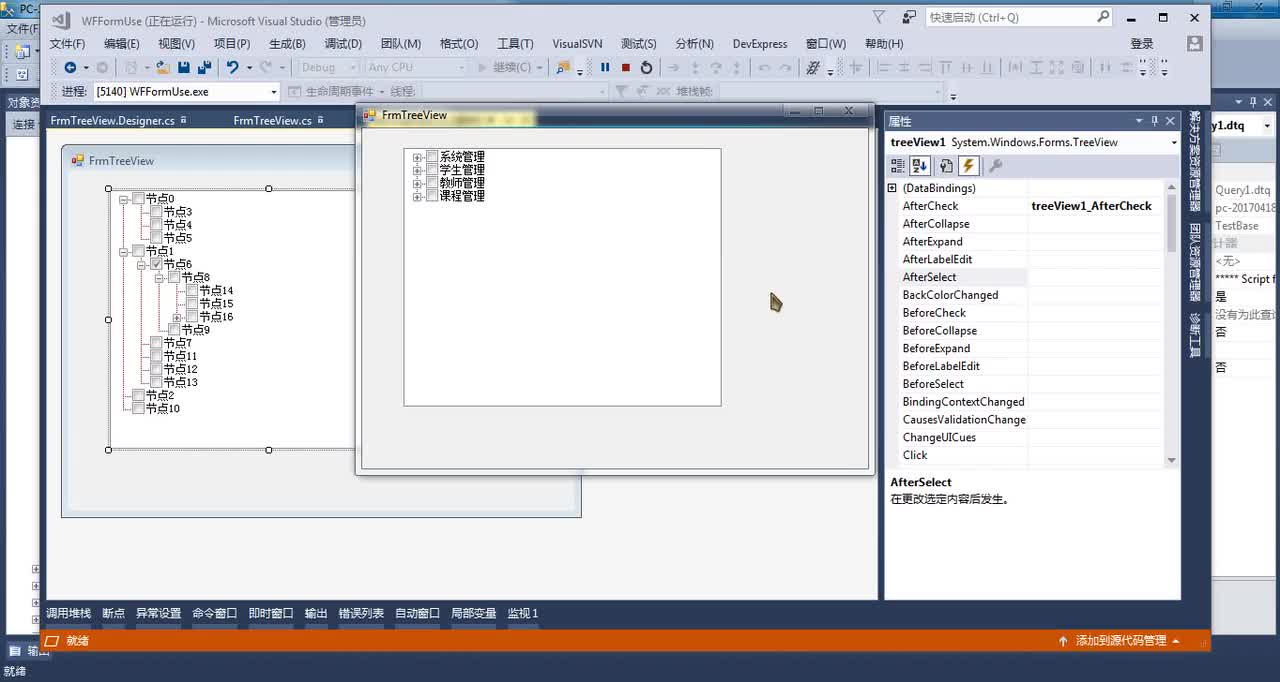
Task: Click the Visual Studio logo in the title bar
Action: (x=61, y=20)
